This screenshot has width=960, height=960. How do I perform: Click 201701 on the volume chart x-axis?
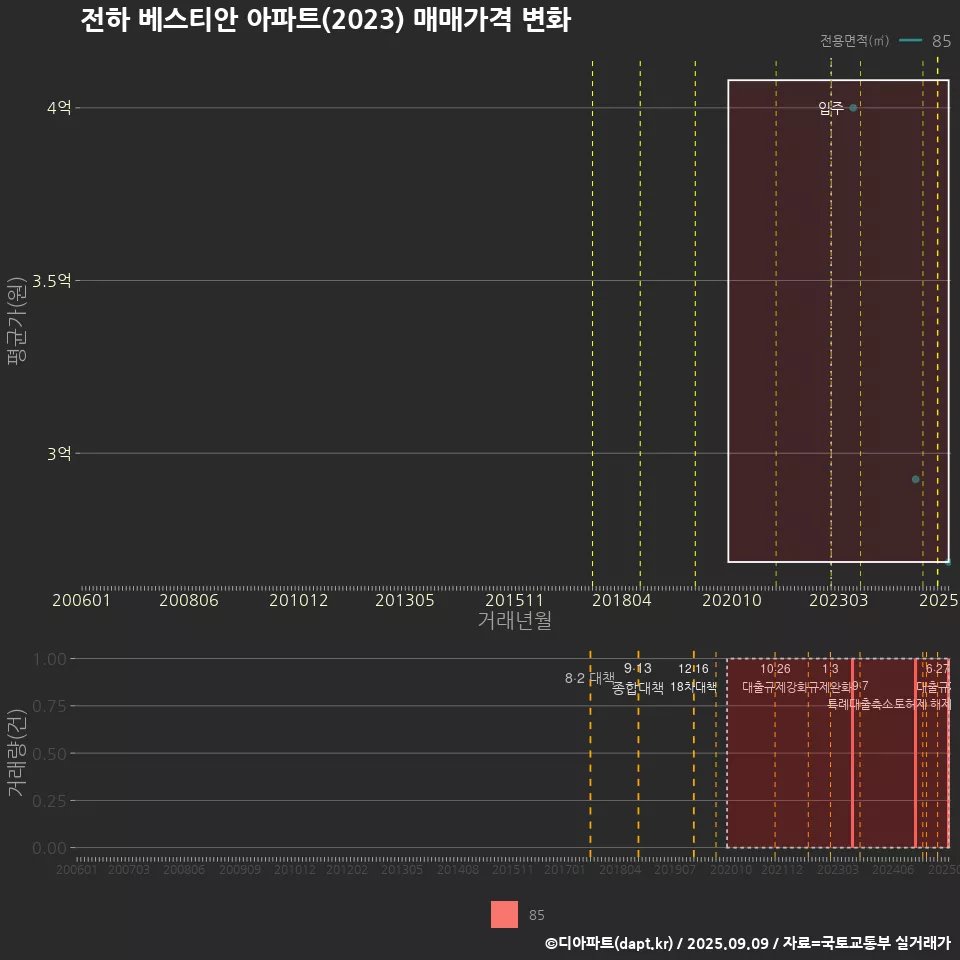pos(564,869)
